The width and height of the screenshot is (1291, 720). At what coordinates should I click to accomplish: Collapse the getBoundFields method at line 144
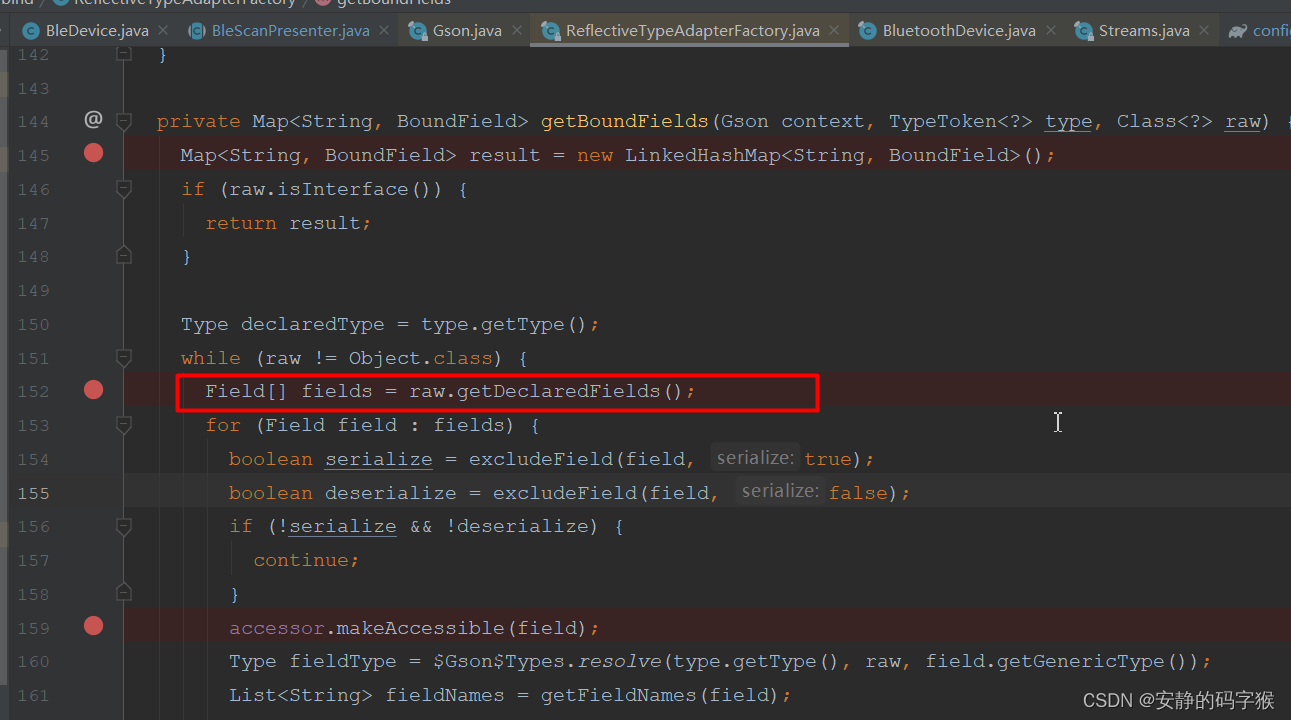point(124,121)
